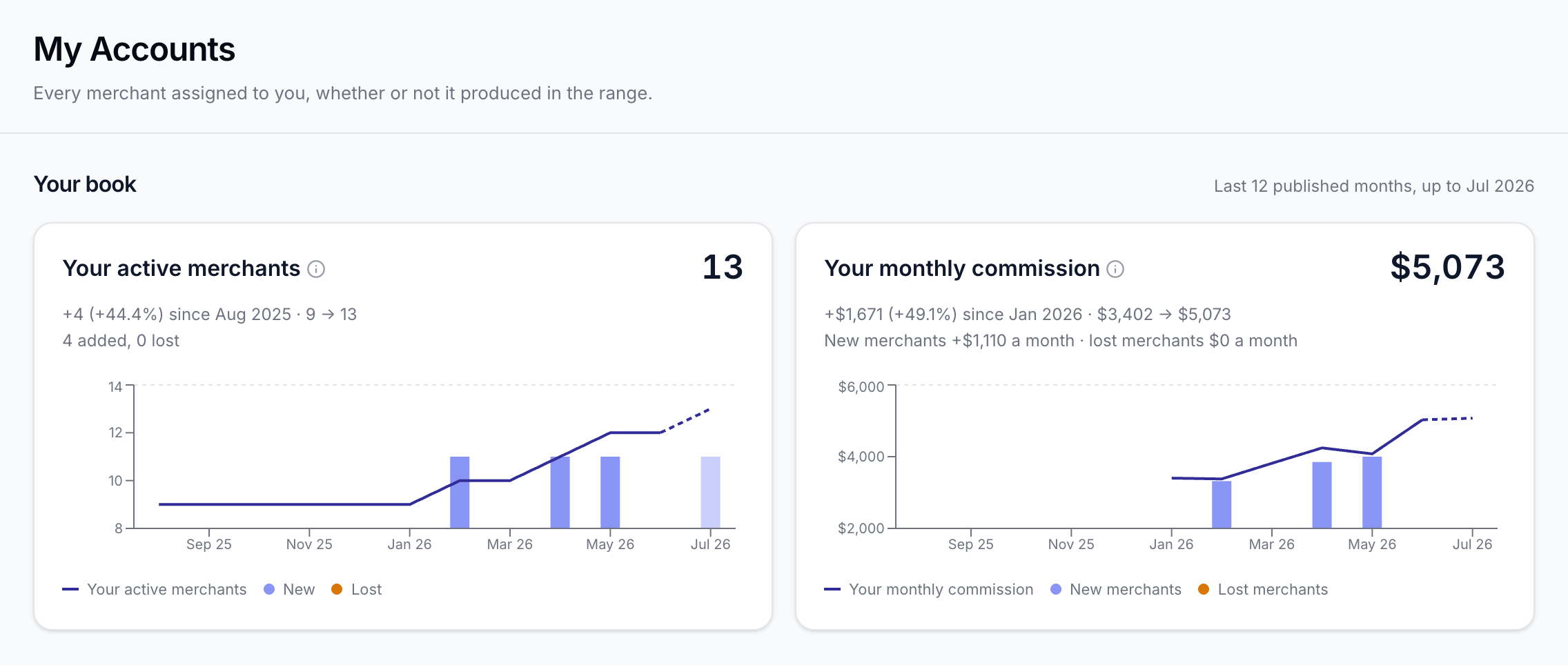Click the My Accounts heading
Viewport: 1568px width, 665px height.
pyautogui.click(x=135, y=50)
